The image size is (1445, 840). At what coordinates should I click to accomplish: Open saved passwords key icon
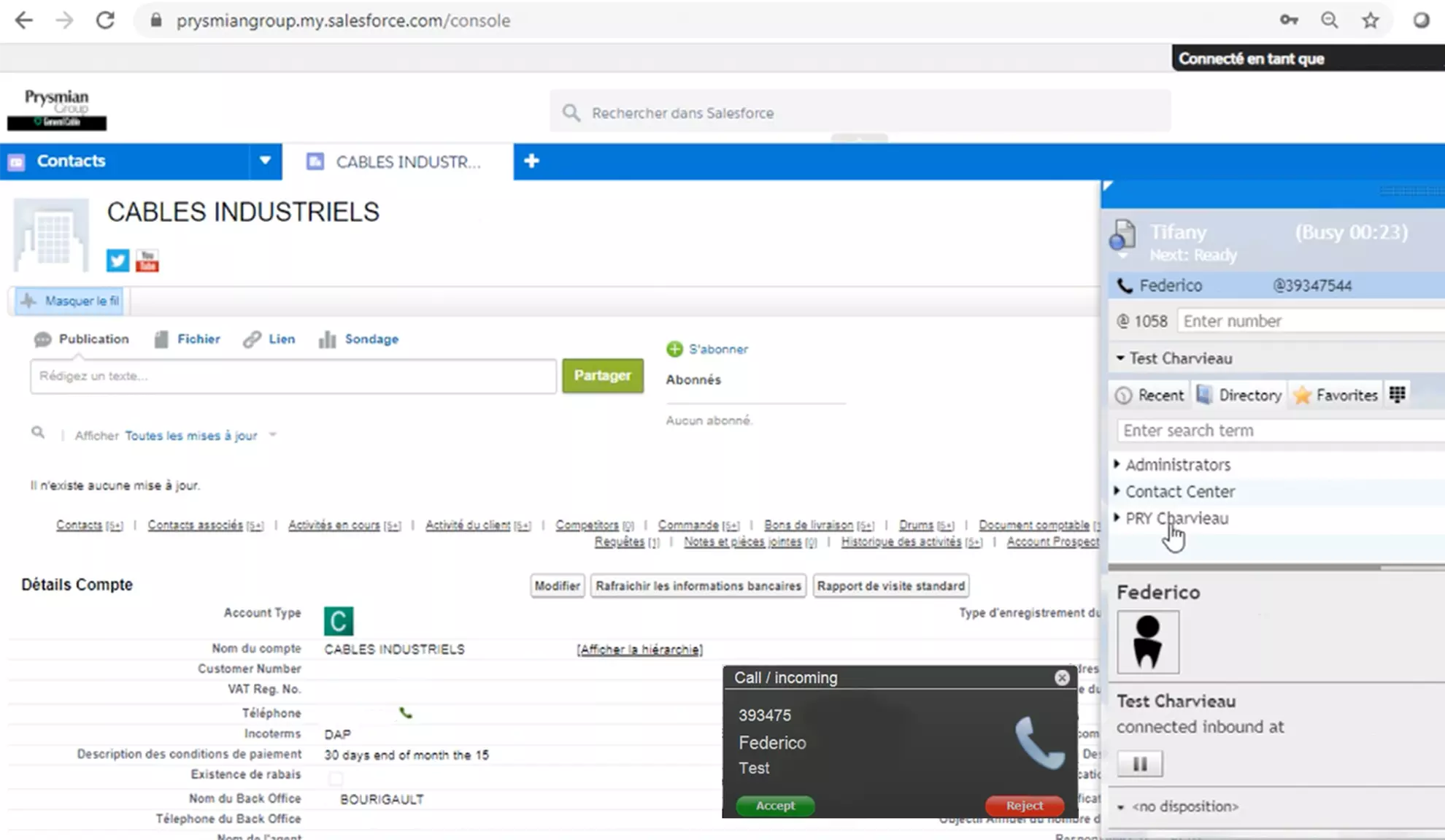tap(1289, 20)
